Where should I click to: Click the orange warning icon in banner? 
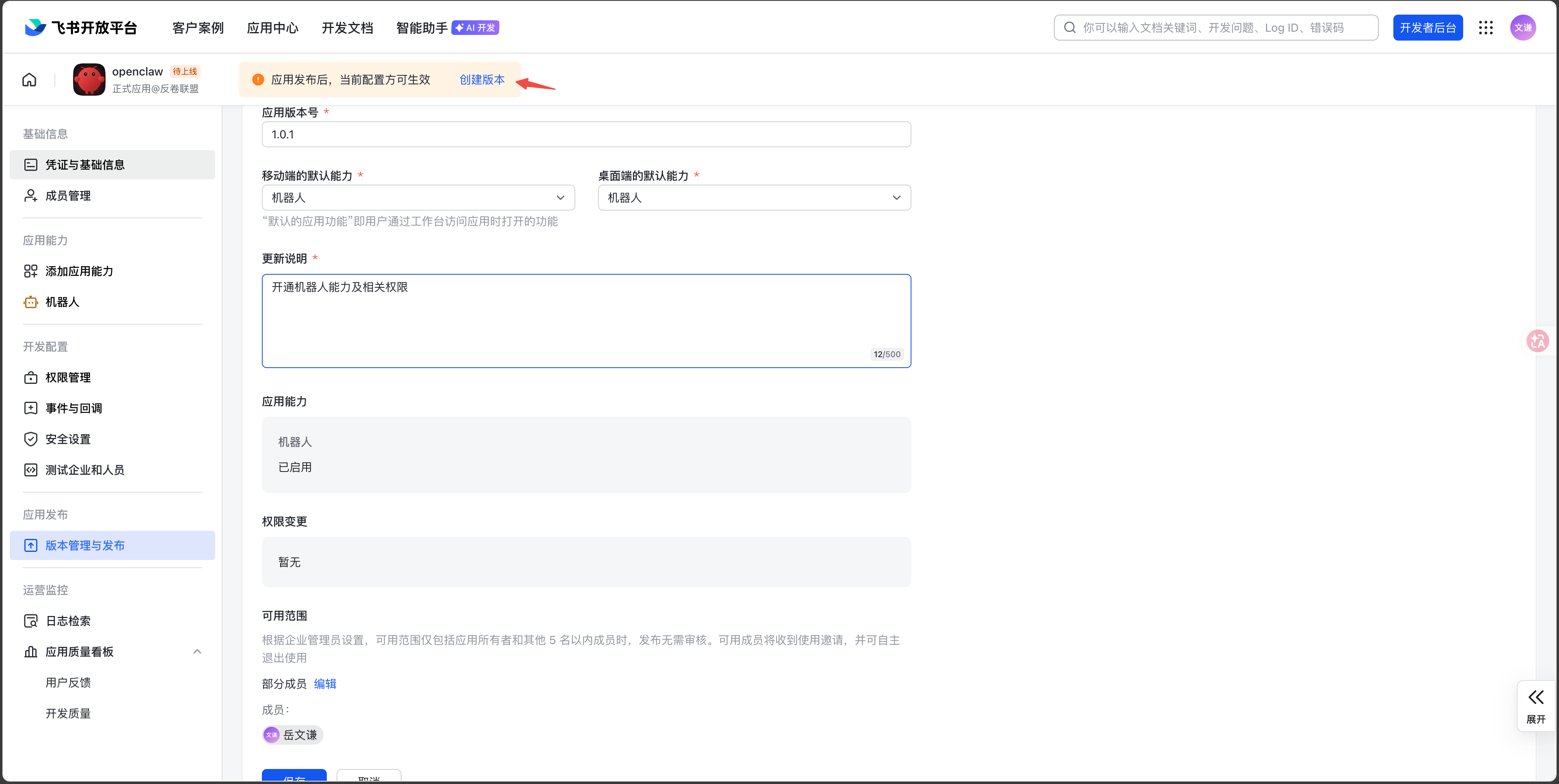(x=258, y=79)
